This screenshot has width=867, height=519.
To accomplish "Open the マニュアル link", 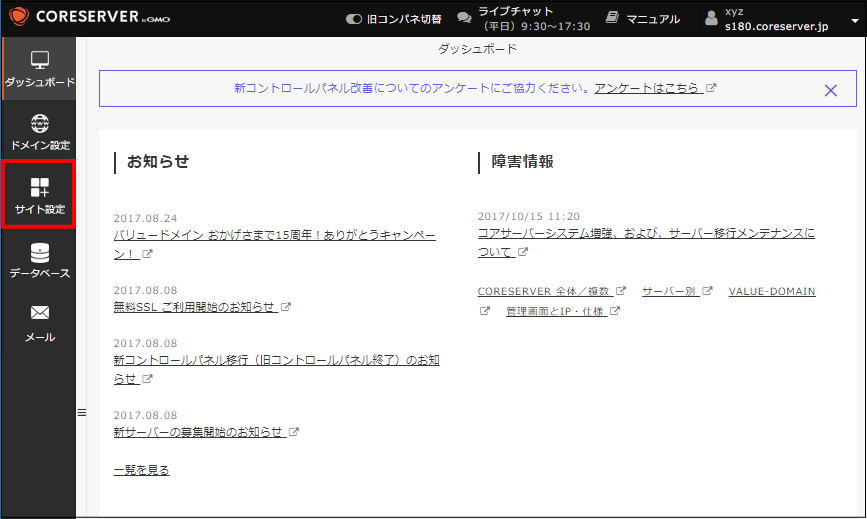I will pyautogui.click(x=652, y=19).
